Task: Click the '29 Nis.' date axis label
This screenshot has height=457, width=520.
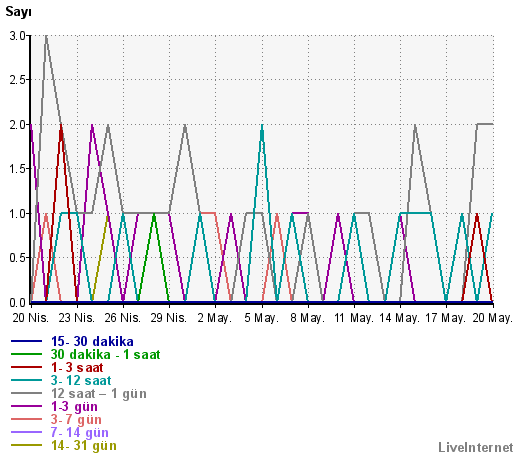Action: tap(169, 318)
